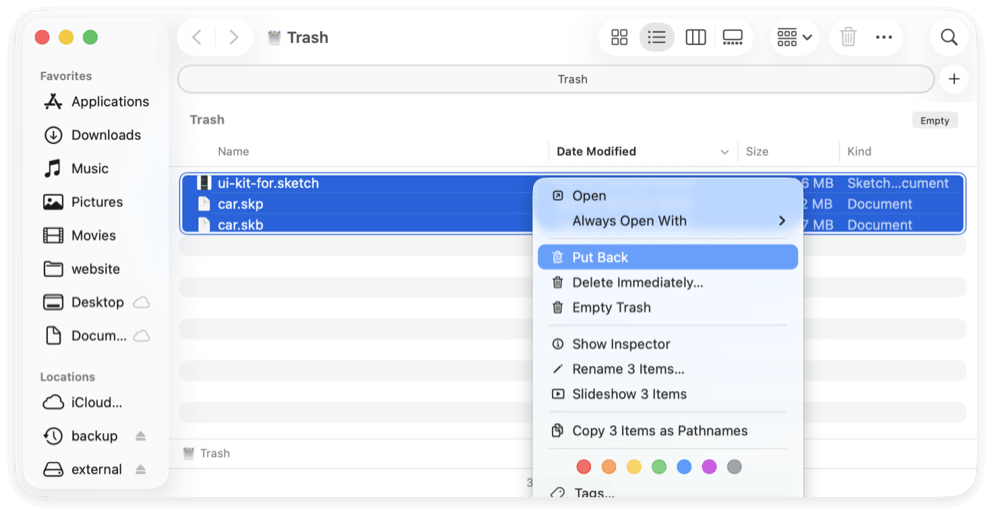
Task: Click Trash in the path bar
Action: (x=207, y=453)
